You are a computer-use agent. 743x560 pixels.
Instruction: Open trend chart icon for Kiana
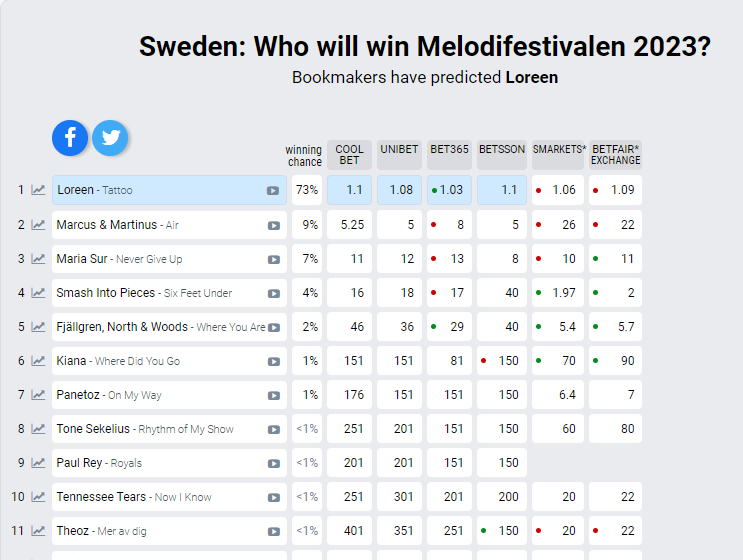(38, 361)
